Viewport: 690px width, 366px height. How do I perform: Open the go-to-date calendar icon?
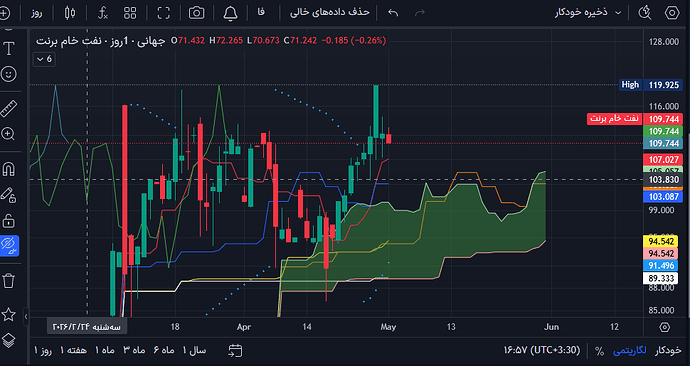click(x=235, y=350)
